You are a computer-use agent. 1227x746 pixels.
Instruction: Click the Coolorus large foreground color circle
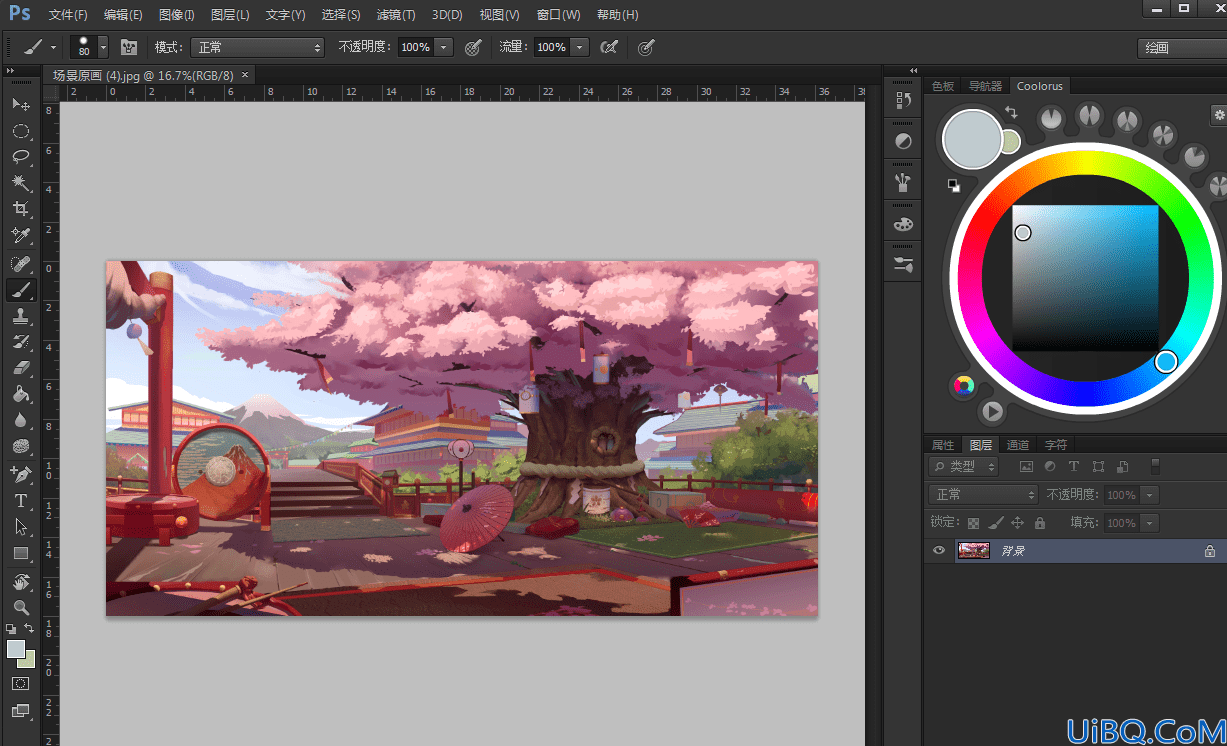(972, 139)
